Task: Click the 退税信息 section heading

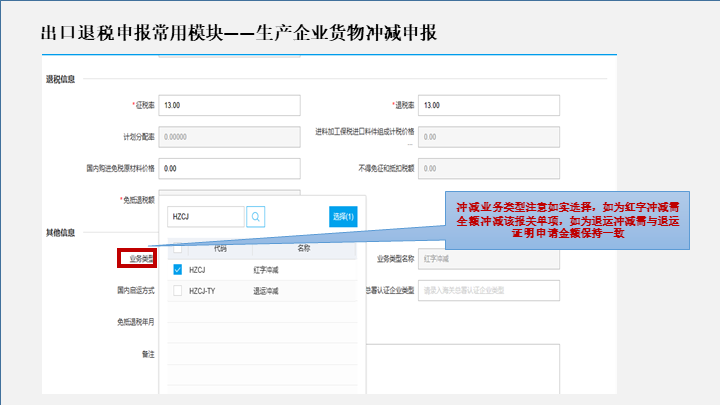Action: pos(60,79)
